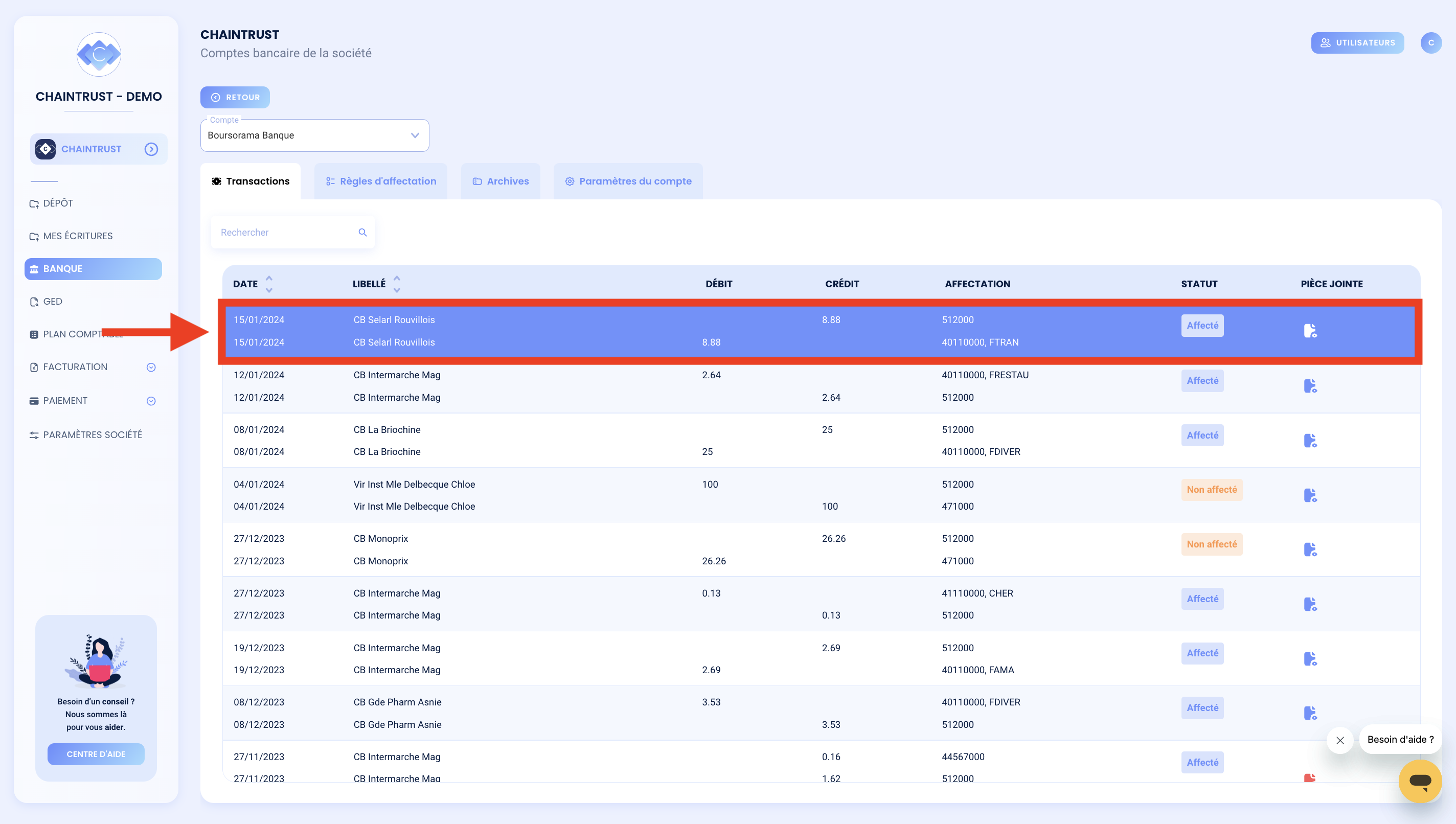Screen dimensions: 1456x824
Task: Click '41110000, CHER' affectation cell
Action: 977,593
